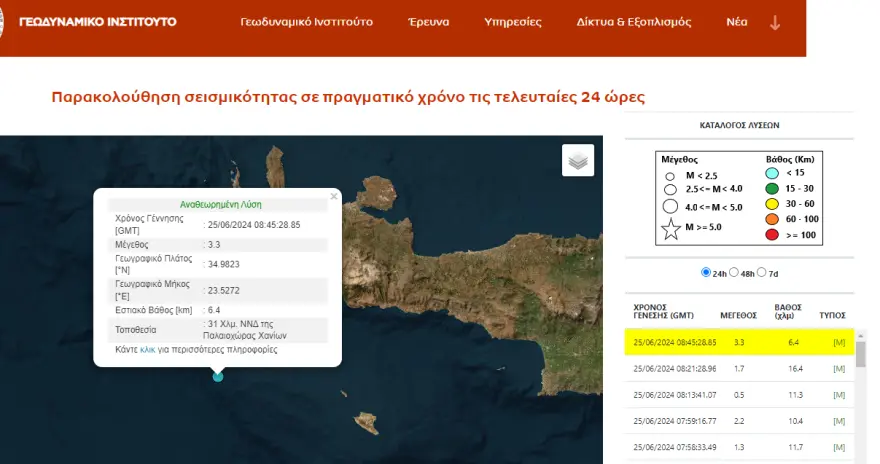Click the star M >= 5.0 legend symbol

tap(671, 226)
